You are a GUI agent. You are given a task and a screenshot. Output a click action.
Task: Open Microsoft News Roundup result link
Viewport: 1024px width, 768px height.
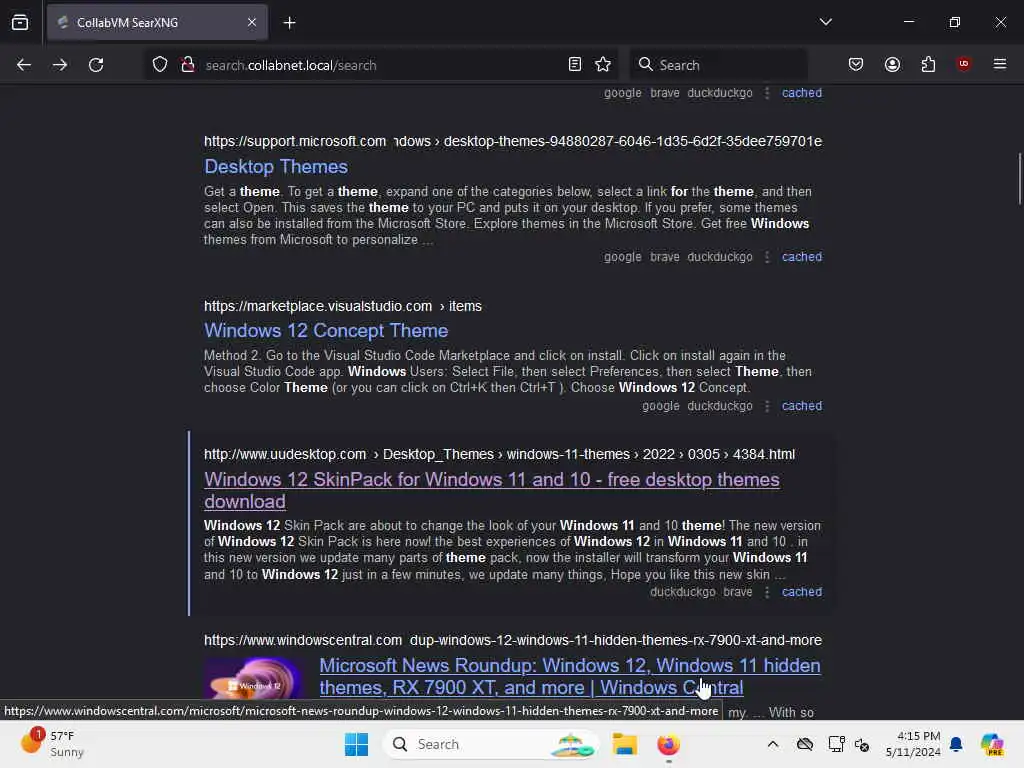(569, 677)
